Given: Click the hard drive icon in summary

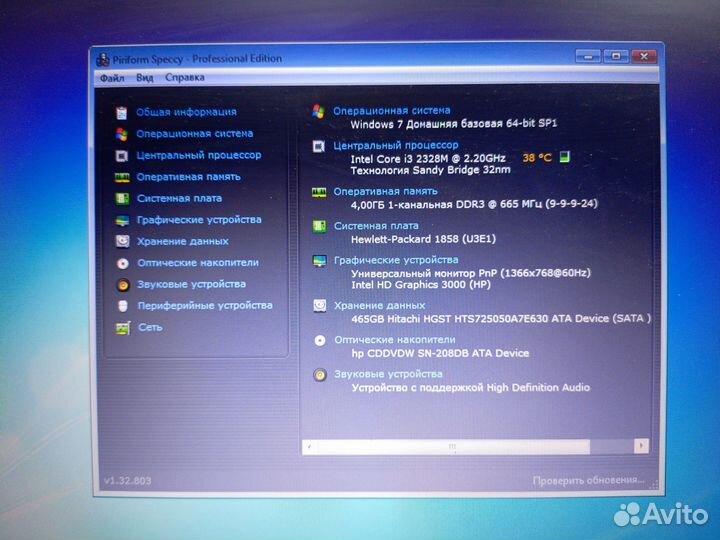Looking at the screenshot, I should point(320,306).
